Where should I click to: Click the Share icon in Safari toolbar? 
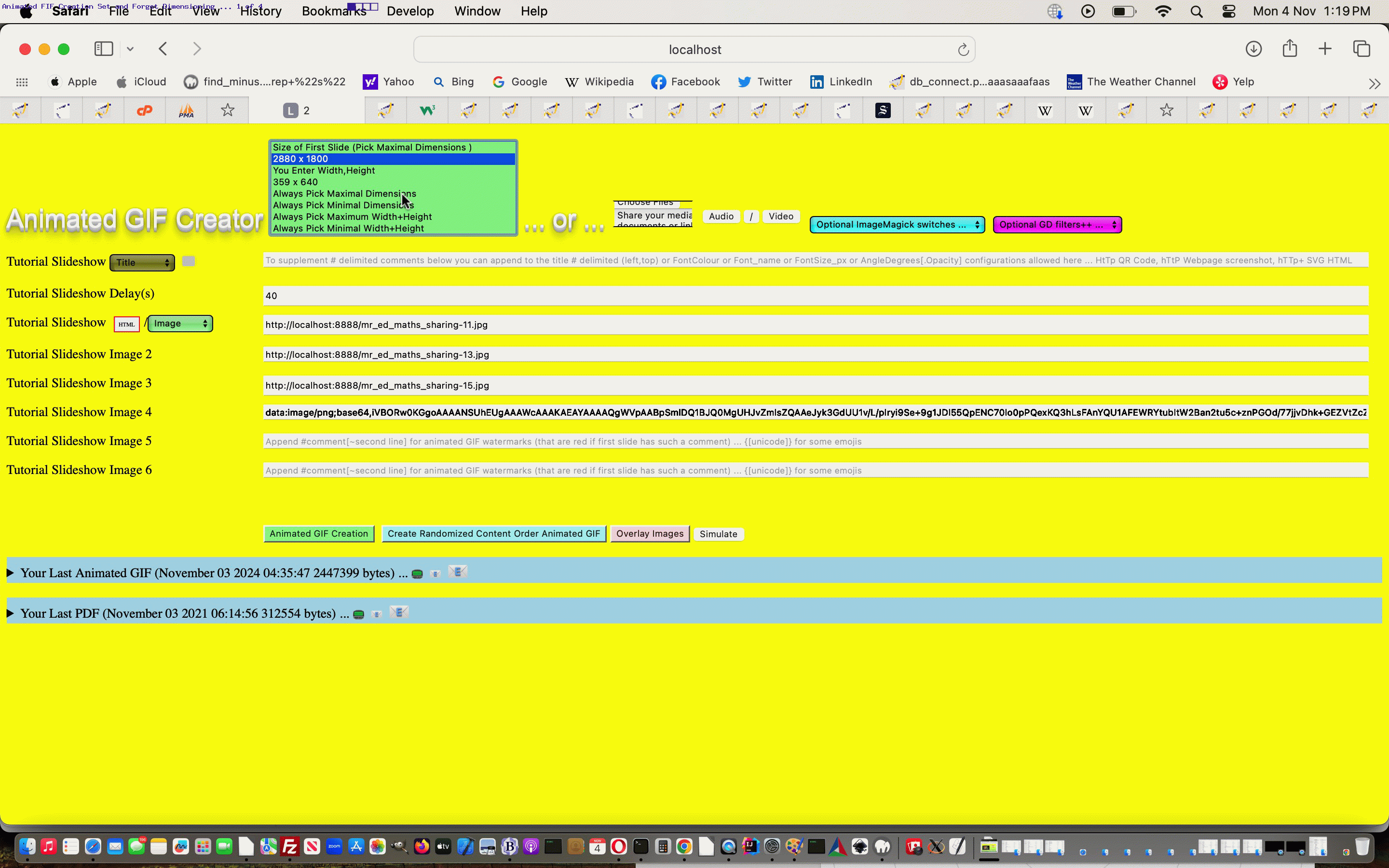click(1290, 48)
